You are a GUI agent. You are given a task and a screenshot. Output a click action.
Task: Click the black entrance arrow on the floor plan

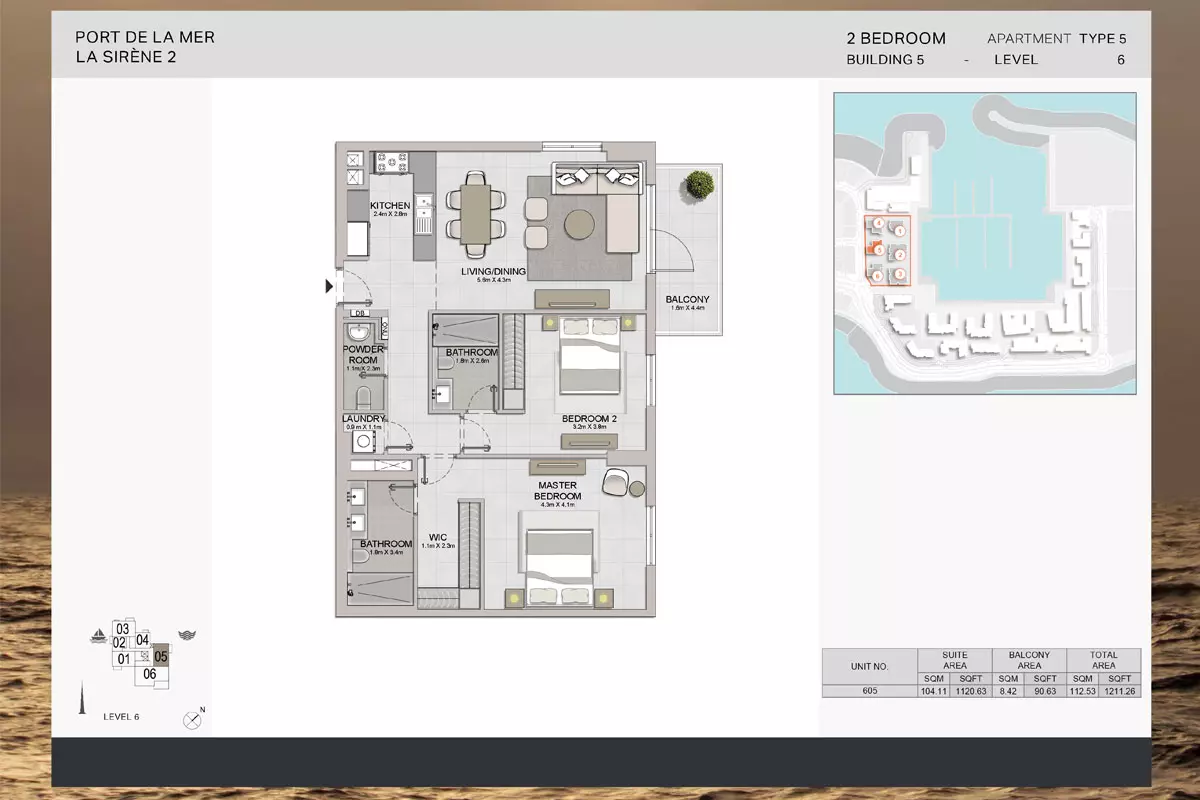[x=329, y=287]
